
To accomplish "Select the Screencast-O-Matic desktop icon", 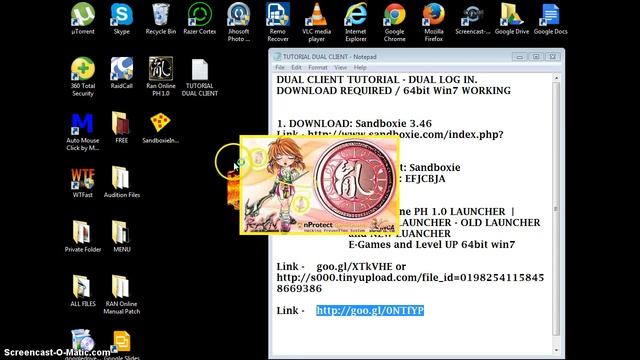I will pos(473,19).
